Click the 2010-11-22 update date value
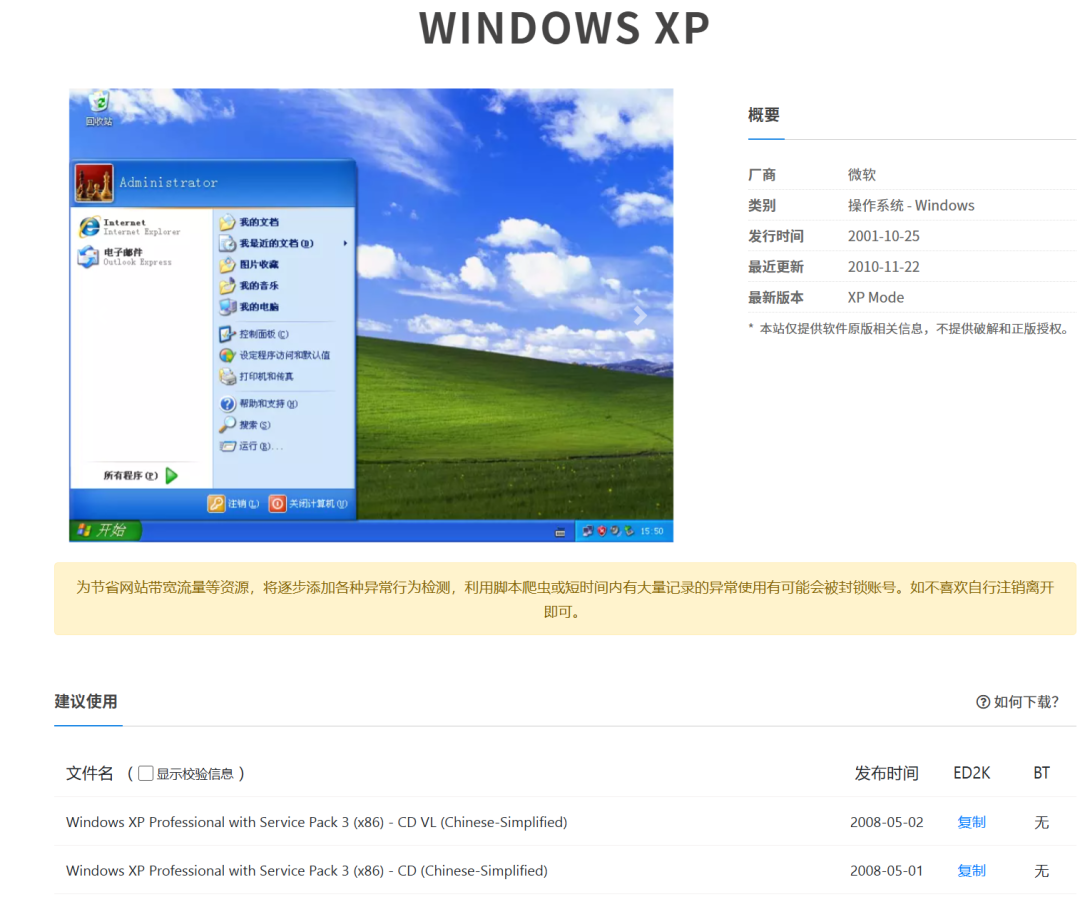 pos(884,267)
